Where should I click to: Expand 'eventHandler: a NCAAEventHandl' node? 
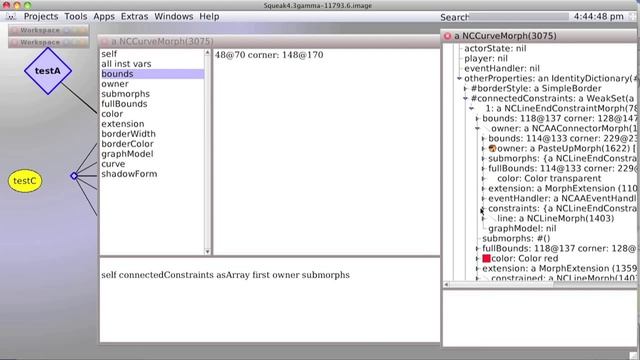(483, 199)
